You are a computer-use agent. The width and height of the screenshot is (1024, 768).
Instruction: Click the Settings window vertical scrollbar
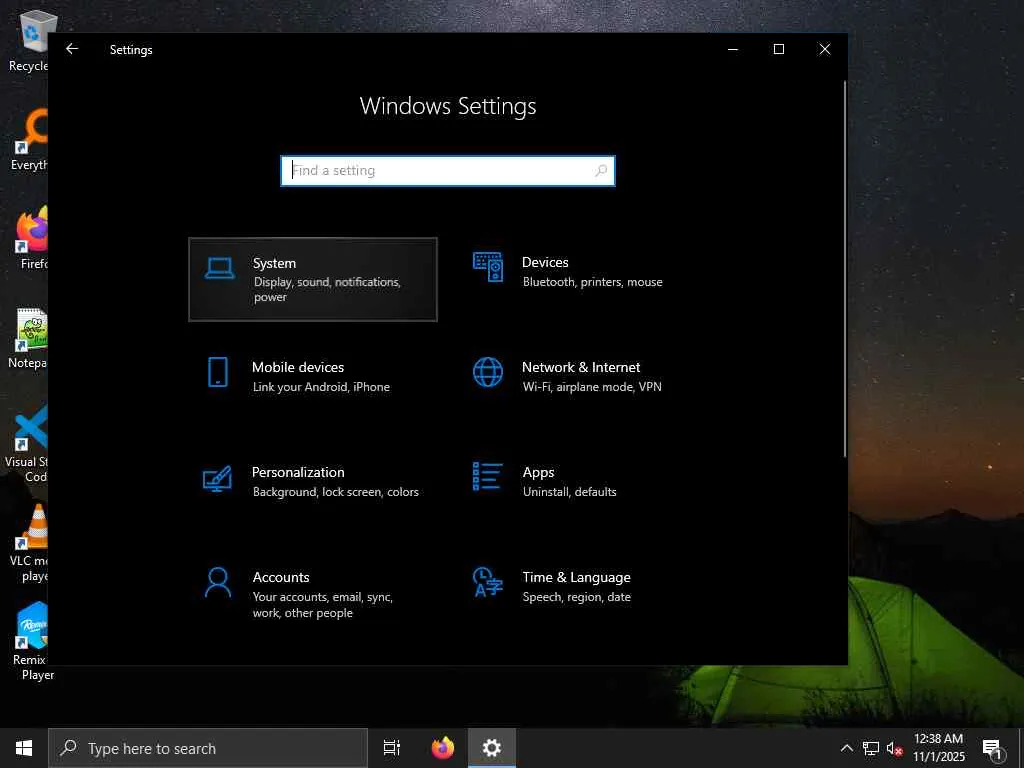844,269
